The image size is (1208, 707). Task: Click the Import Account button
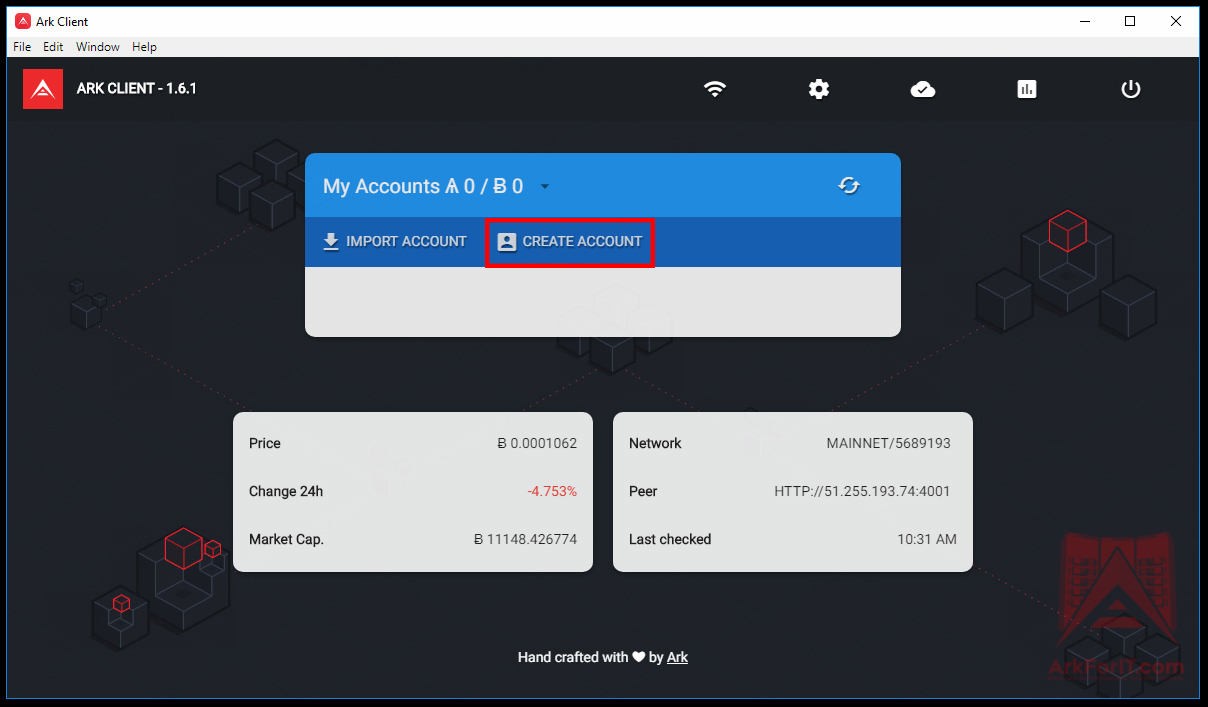(x=395, y=241)
